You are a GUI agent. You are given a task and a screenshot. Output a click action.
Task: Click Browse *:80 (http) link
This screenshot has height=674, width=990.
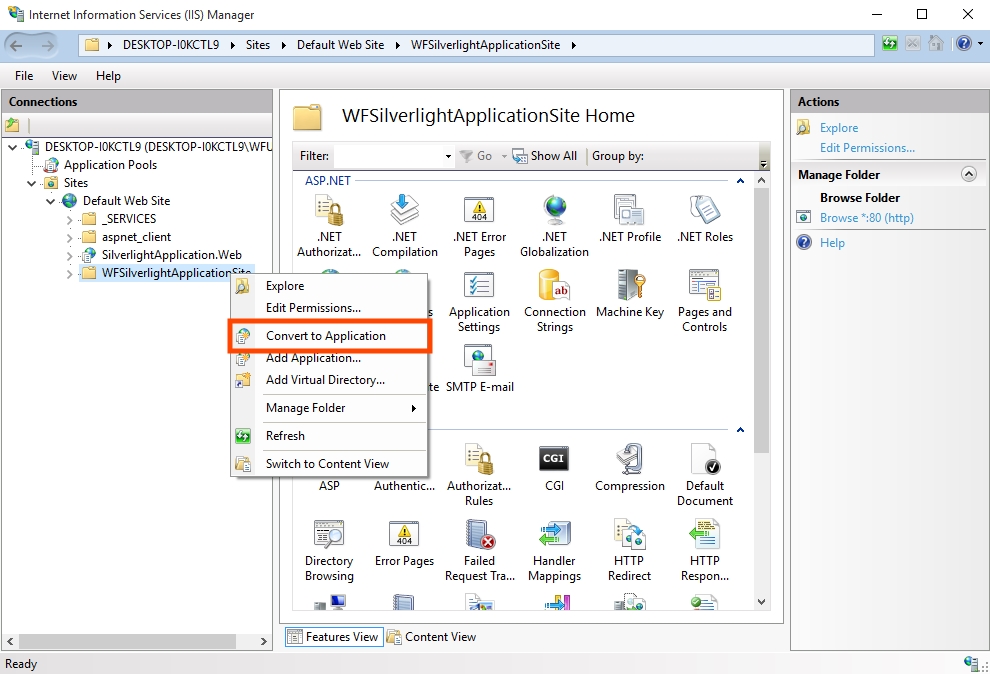coord(866,218)
